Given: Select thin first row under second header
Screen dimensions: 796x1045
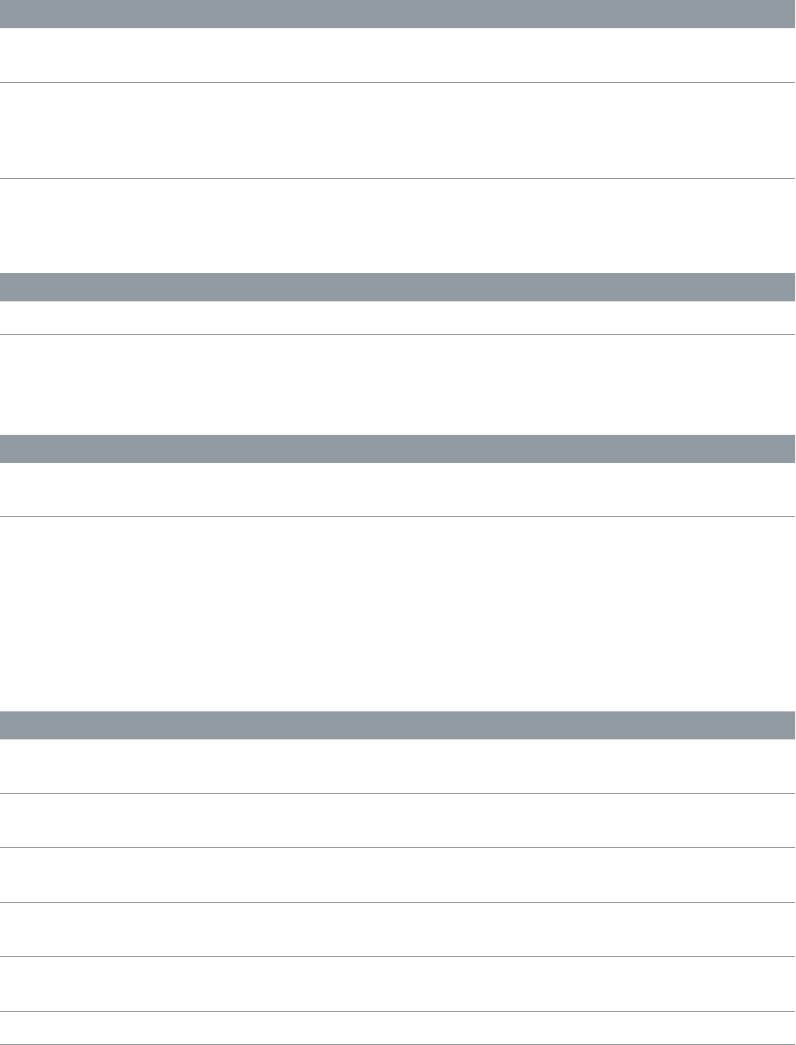Looking at the screenshot, I should click(398, 318).
